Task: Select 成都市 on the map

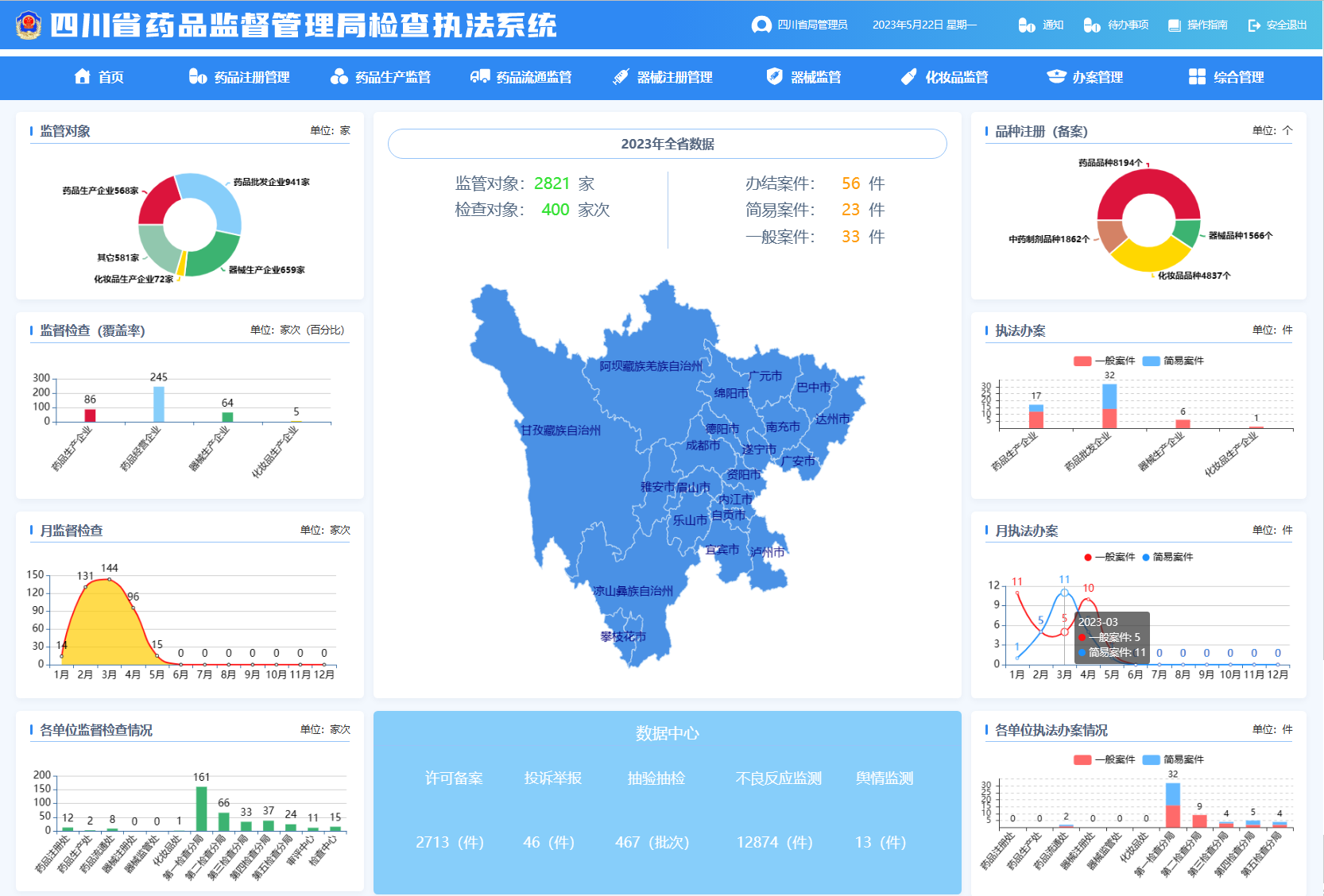Action: coord(703,445)
